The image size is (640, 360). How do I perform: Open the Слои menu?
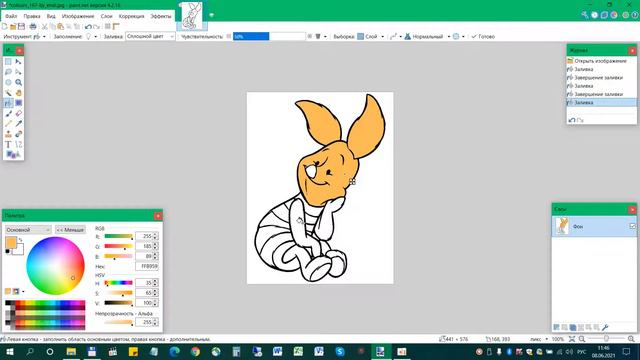click(107, 16)
